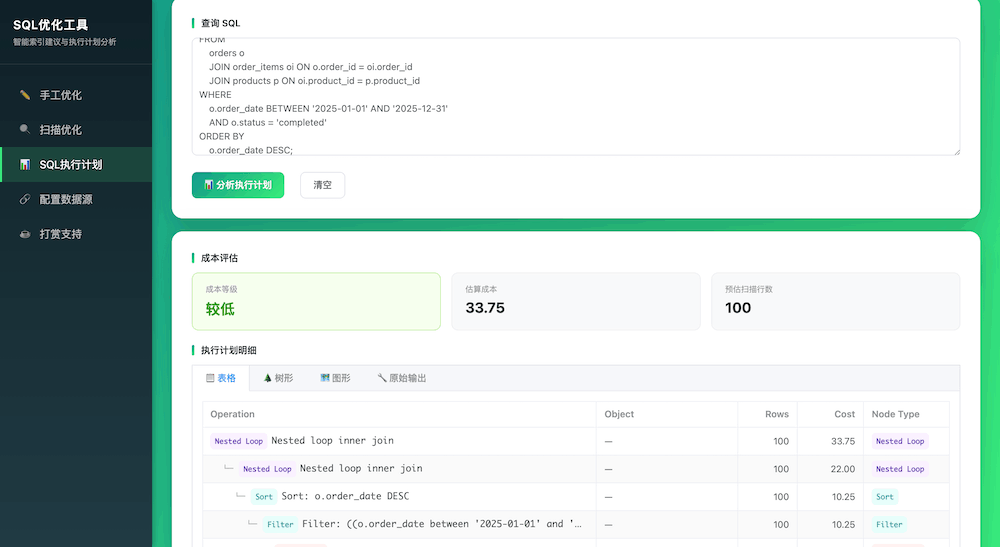Image resolution: width=1000 pixels, height=547 pixels.
Task: Click the 分析执行计划 button
Action: pos(238,185)
